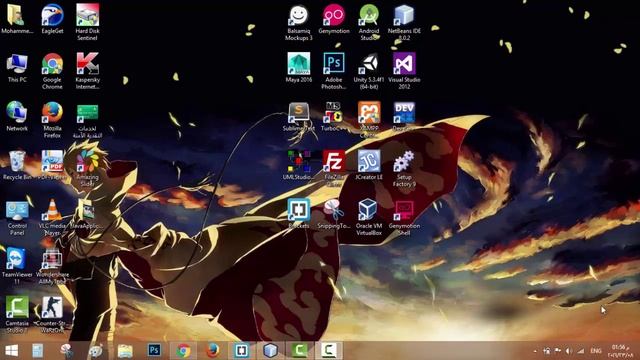Open the Google Chrome desktop shortcut
The height and width of the screenshot is (360, 640).
pos(52,71)
